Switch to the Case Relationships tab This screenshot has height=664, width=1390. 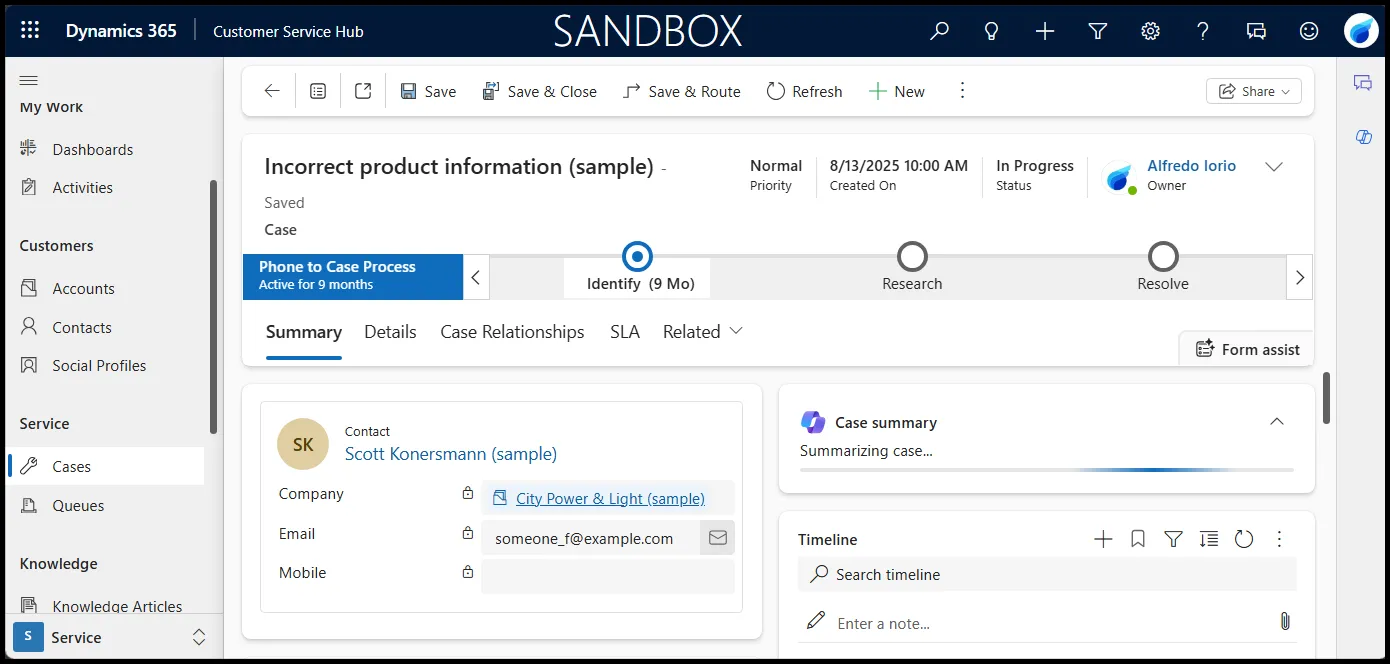pyautogui.click(x=512, y=332)
